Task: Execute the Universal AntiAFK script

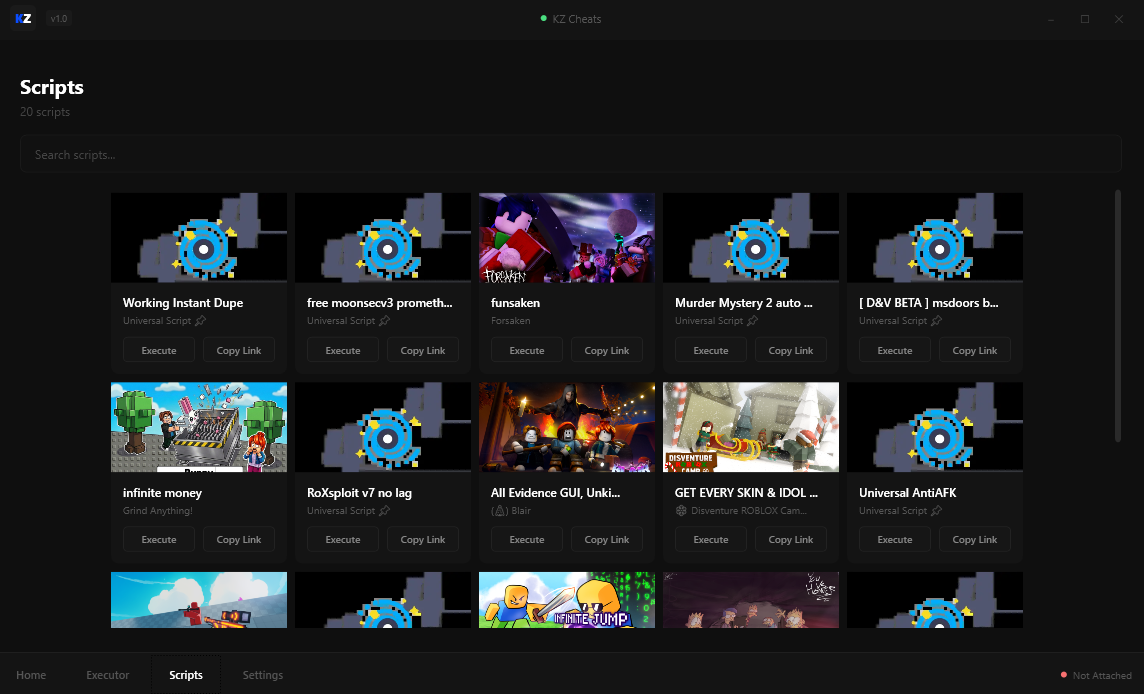Action: (x=894, y=539)
